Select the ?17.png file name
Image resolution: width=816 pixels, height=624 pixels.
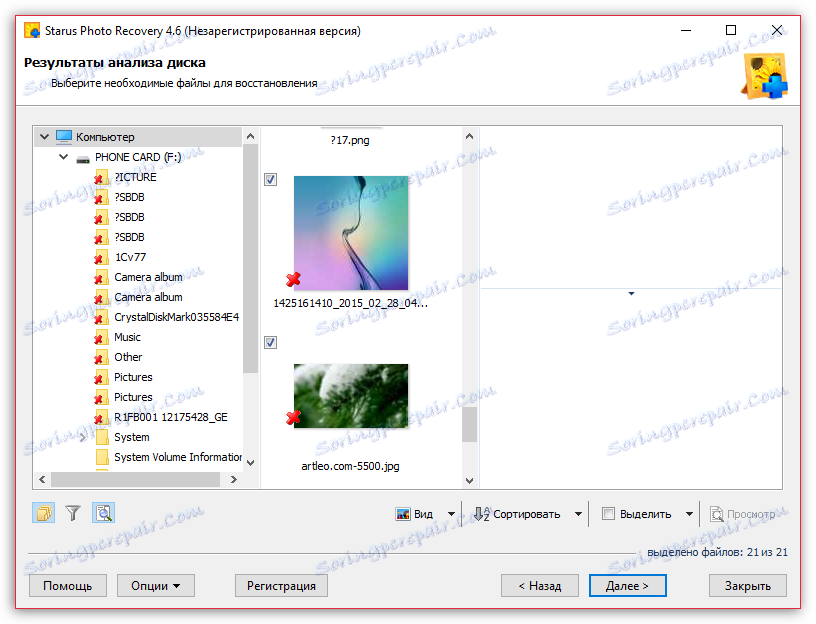(x=350, y=140)
